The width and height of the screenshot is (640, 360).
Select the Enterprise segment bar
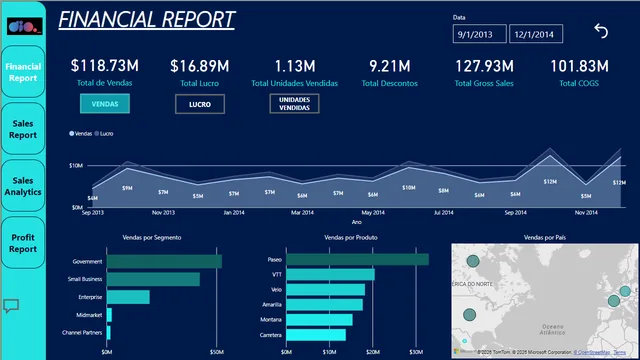click(x=128, y=297)
